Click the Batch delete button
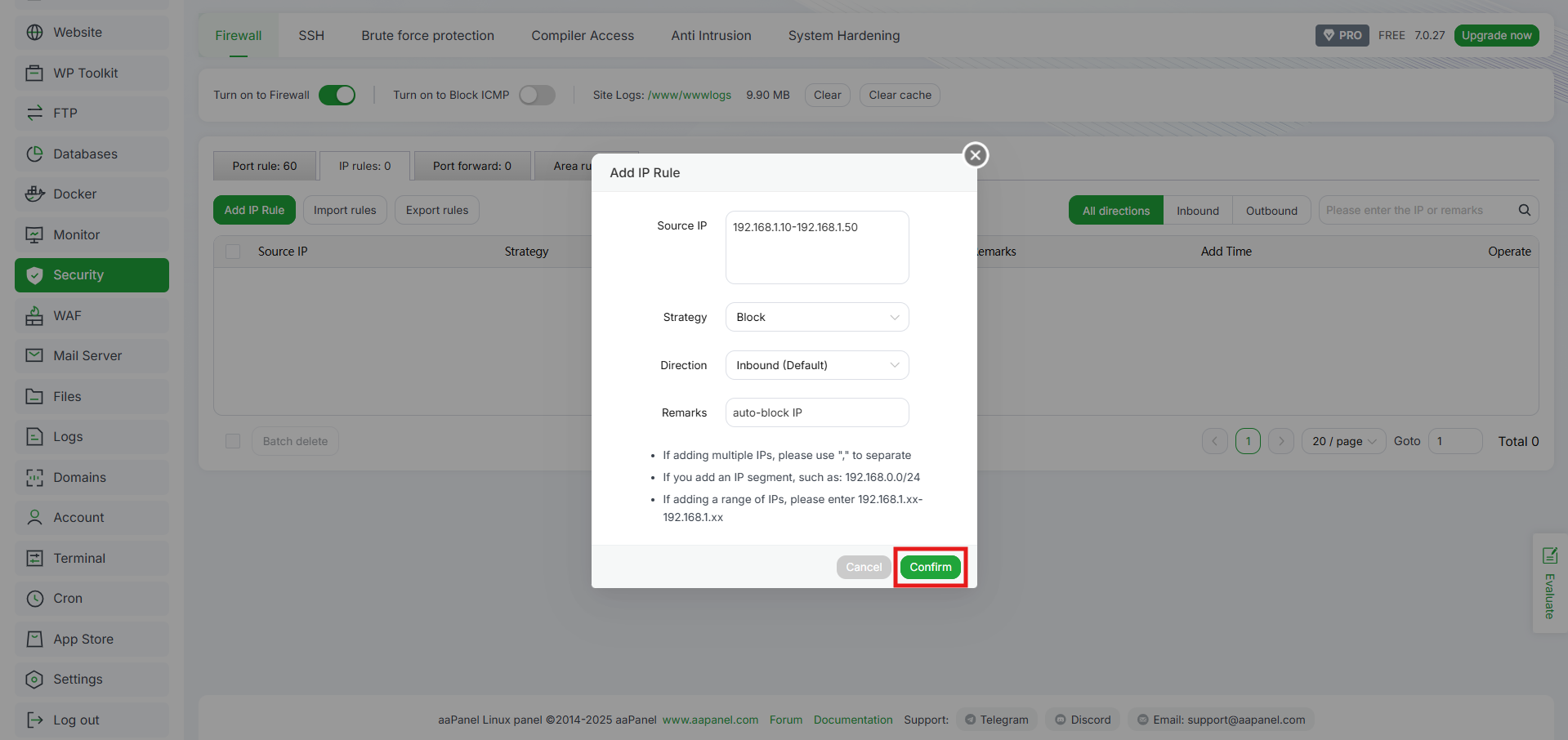 point(295,441)
